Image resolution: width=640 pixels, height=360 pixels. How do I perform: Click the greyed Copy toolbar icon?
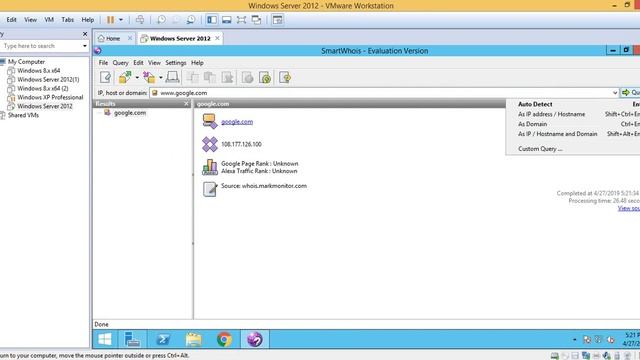click(210, 77)
